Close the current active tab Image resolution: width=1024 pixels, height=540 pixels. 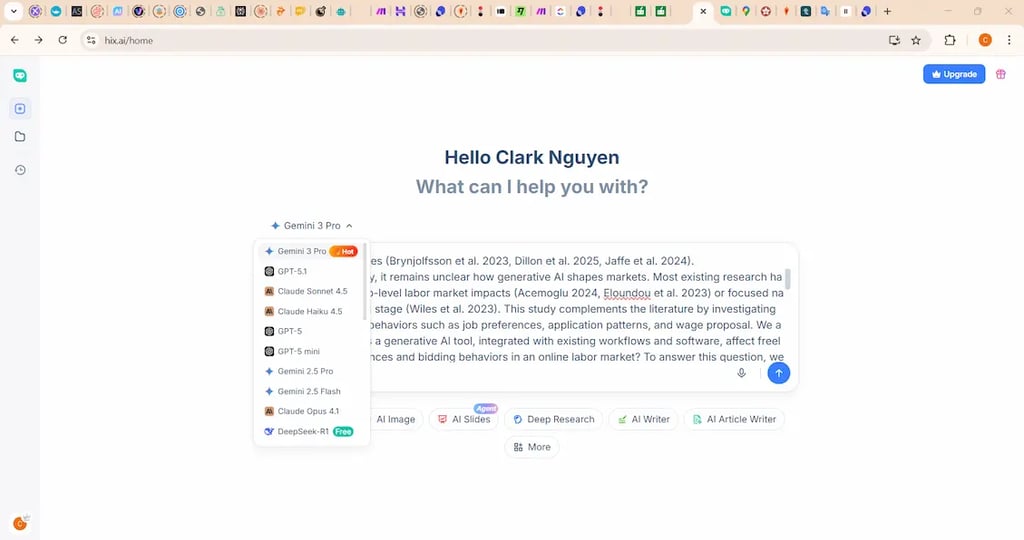click(703, 11)
